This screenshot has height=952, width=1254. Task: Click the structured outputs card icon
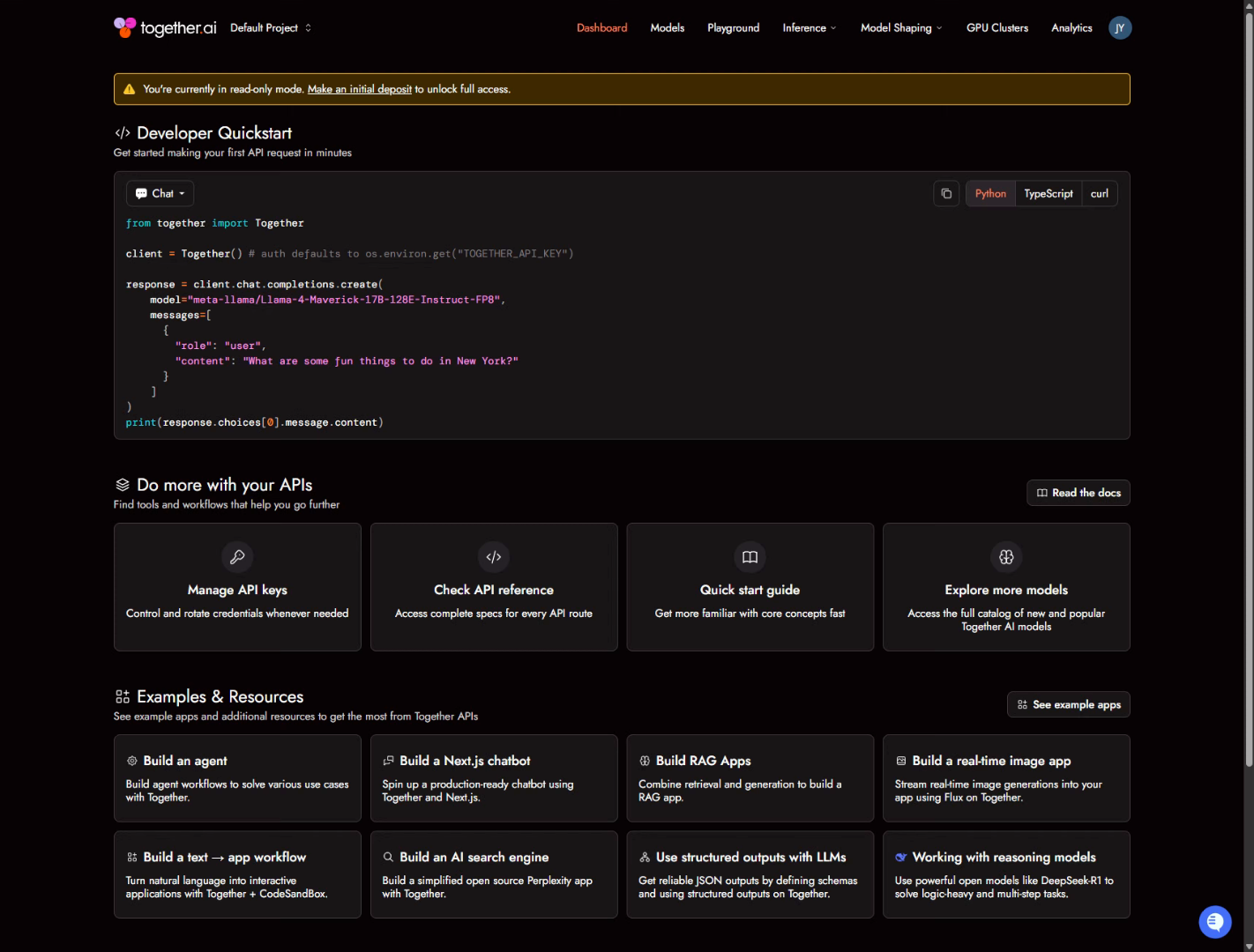[x=645, y=857]
